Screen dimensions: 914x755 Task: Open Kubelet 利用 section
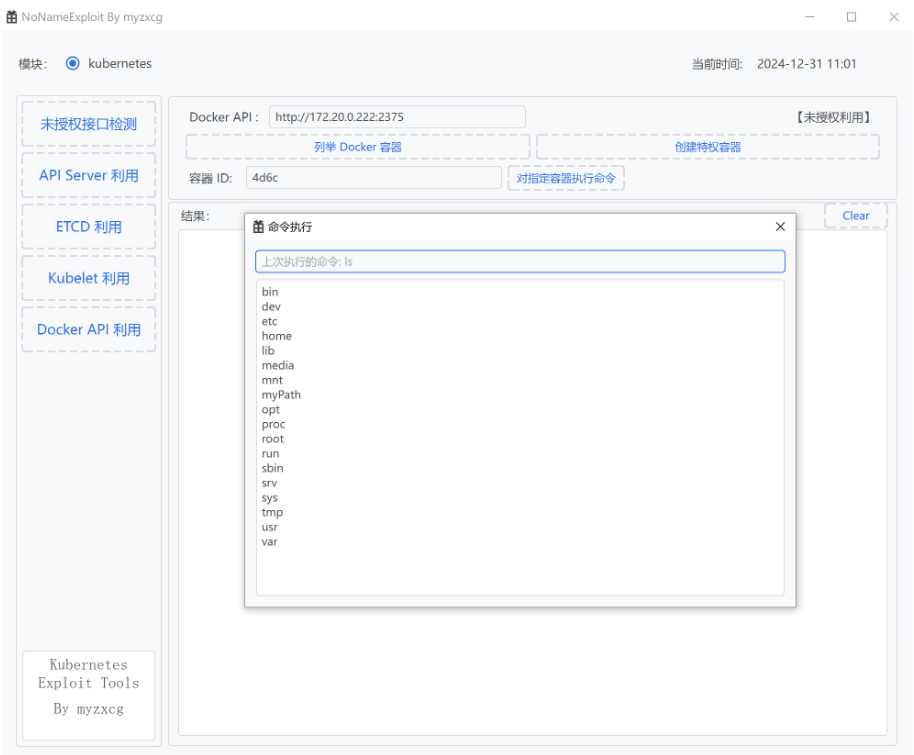tap(89, 278)
